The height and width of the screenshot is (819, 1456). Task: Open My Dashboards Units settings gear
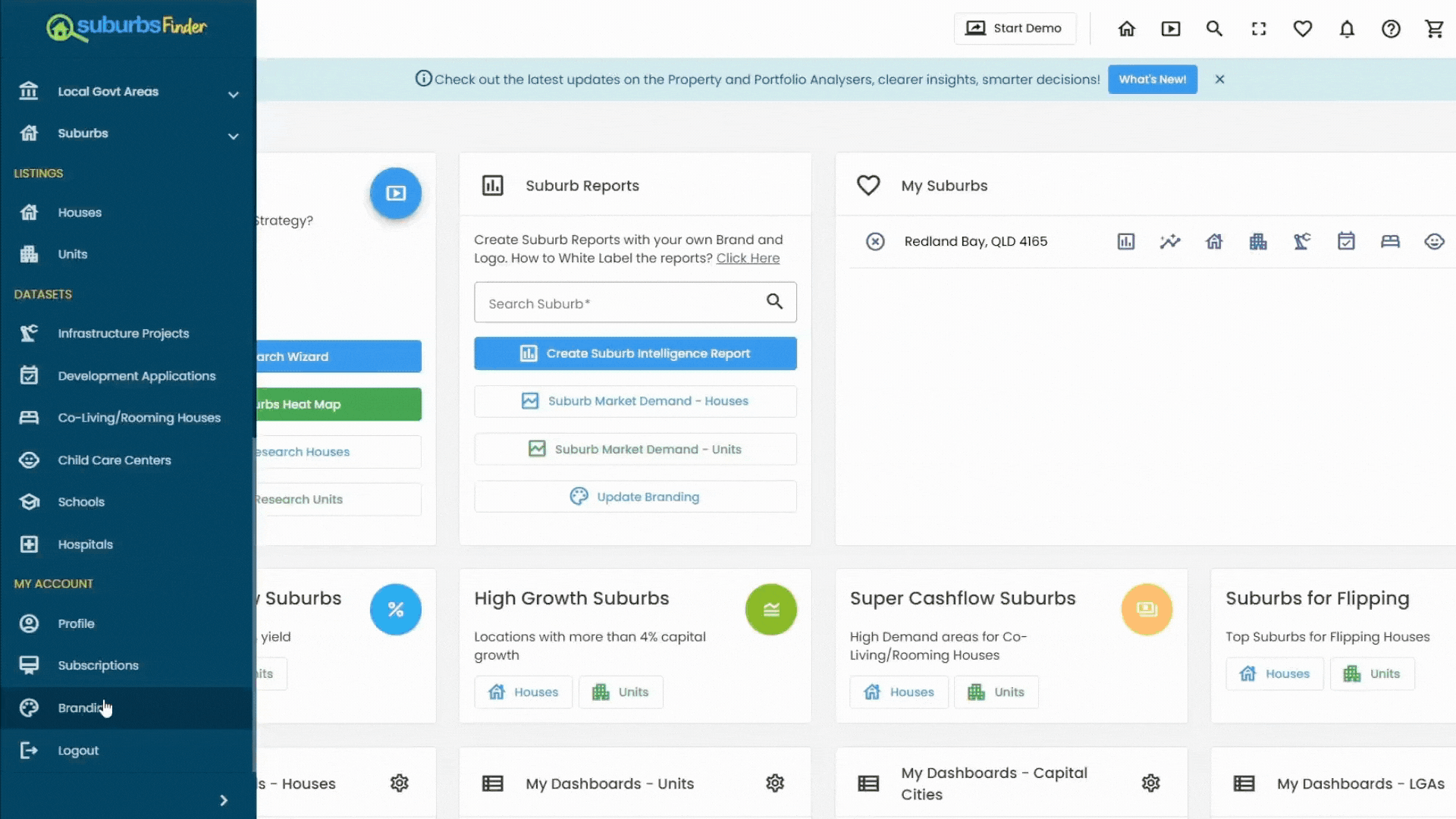(x=774, y=783)
